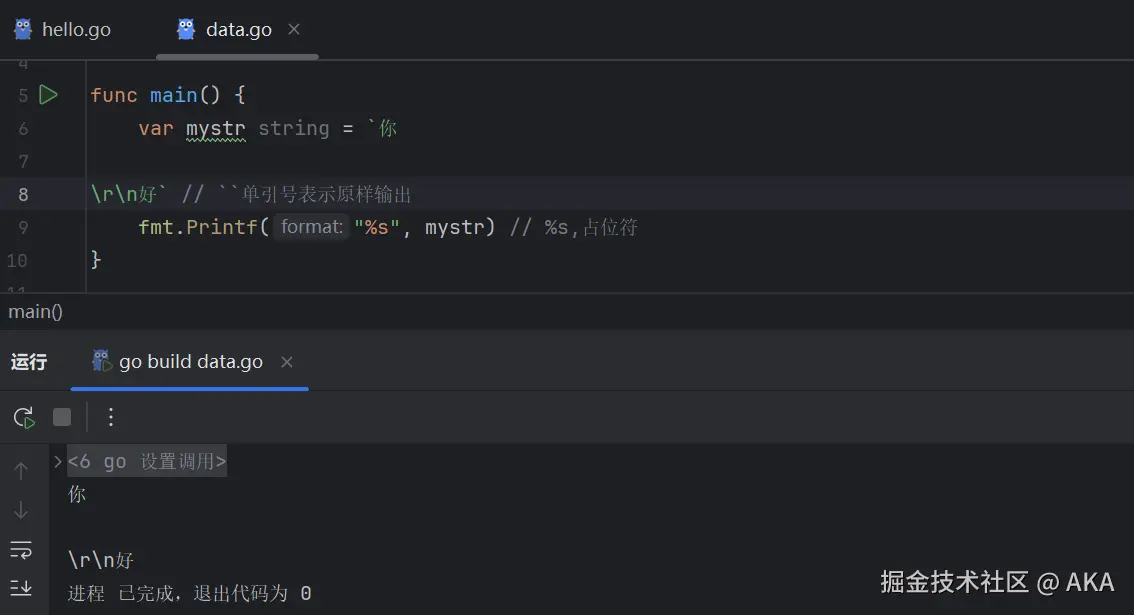Toggle soft-wrap in the run console
Viewport: 1134px width, 615px height.
21,549
